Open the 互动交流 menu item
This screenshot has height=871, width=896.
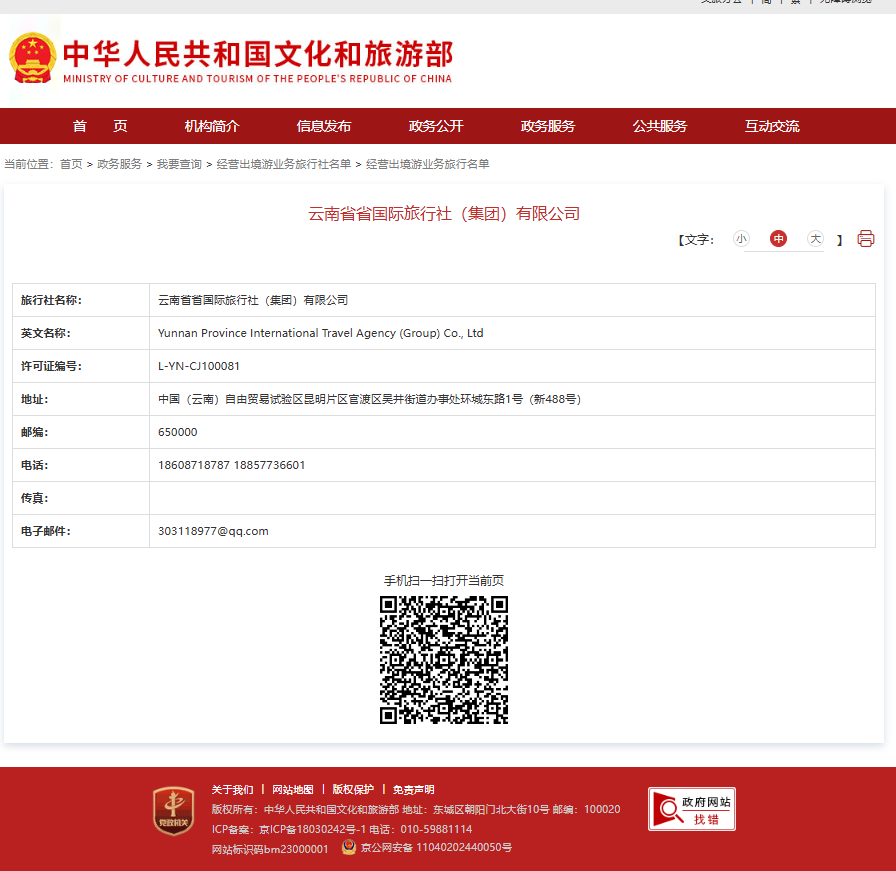772,126
